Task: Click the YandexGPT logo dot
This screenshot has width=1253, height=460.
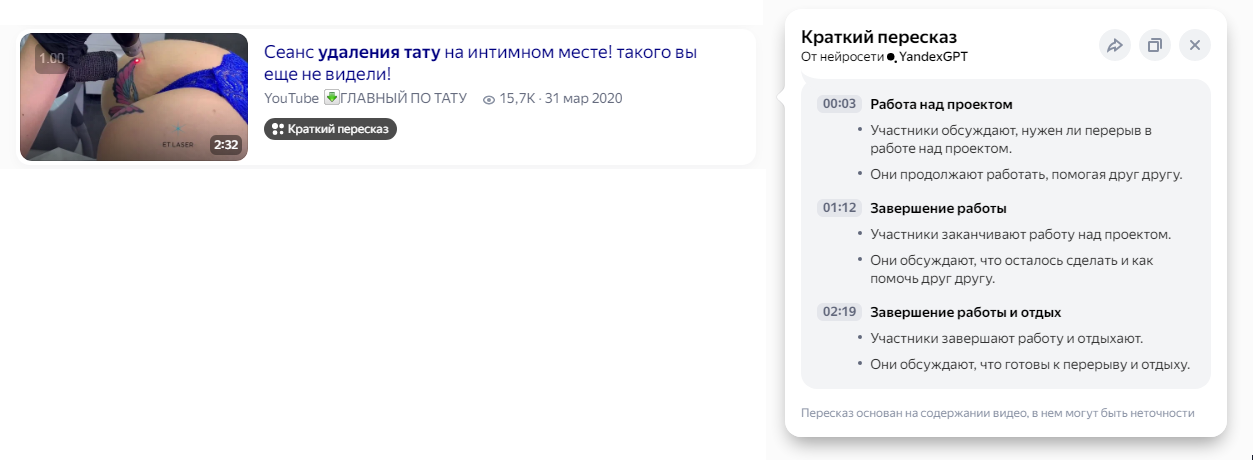Action: pos(891,58)
